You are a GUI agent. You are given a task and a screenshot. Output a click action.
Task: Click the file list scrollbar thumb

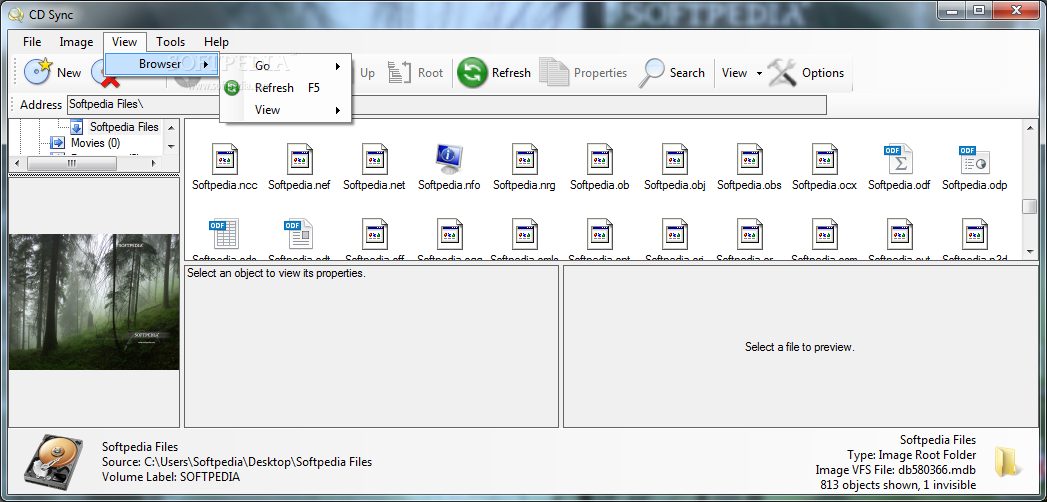1029,206
